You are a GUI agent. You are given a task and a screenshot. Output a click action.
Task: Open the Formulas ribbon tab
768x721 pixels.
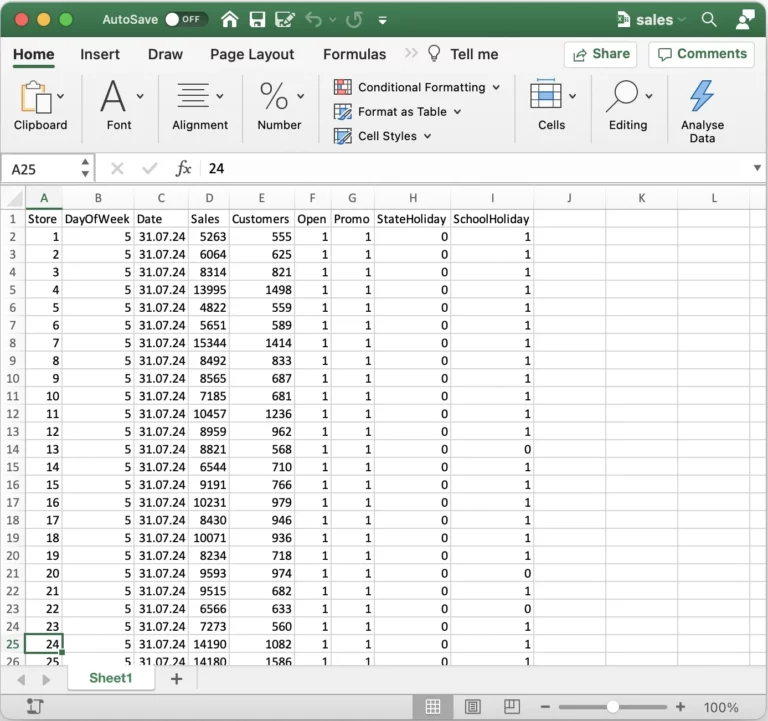pyautogui.click(x=354, y=54)
